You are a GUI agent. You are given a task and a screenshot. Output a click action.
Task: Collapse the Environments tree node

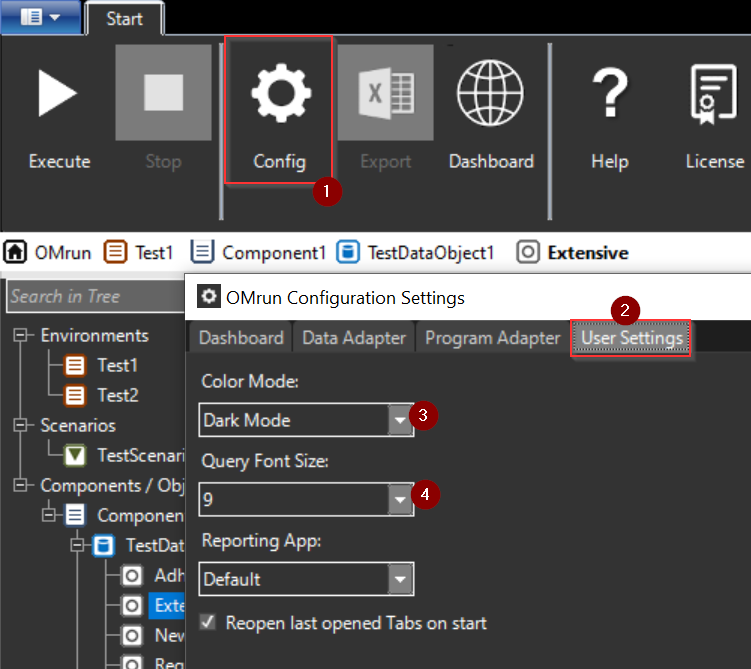(20, 335)
